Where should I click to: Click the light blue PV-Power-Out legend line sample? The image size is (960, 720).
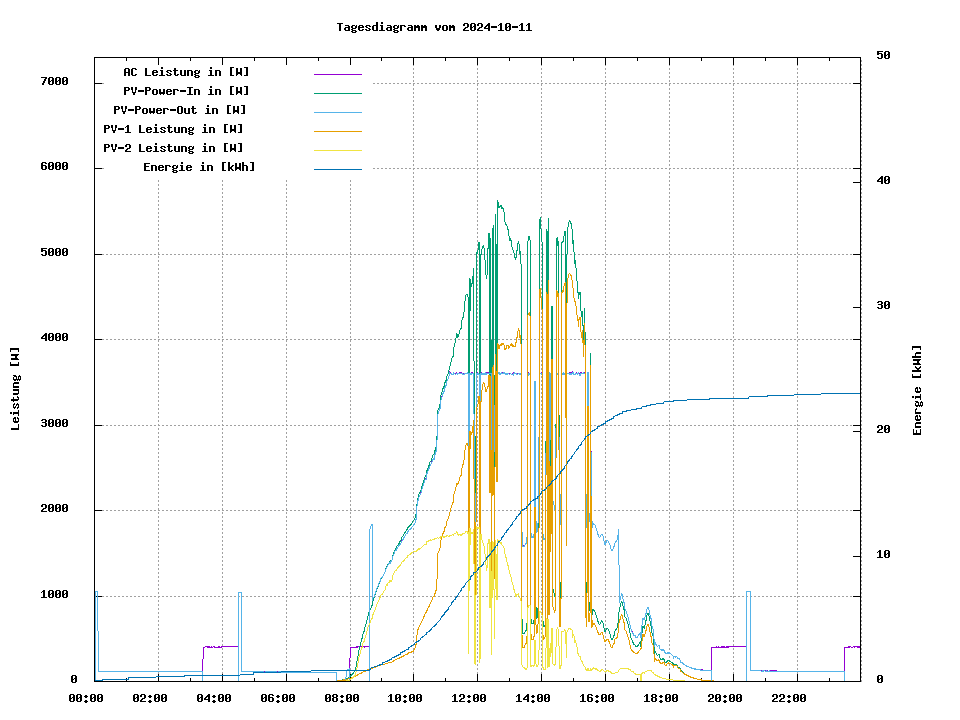[x=337, y=111]
